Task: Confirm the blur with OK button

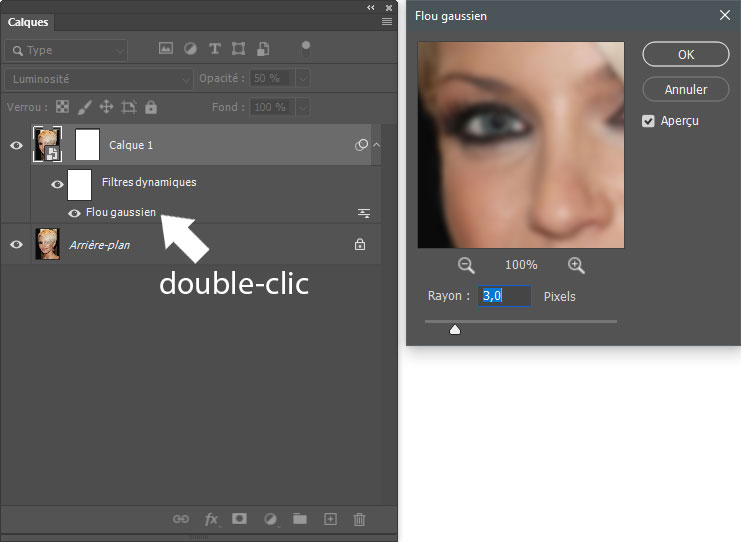Action: point(685,55)
